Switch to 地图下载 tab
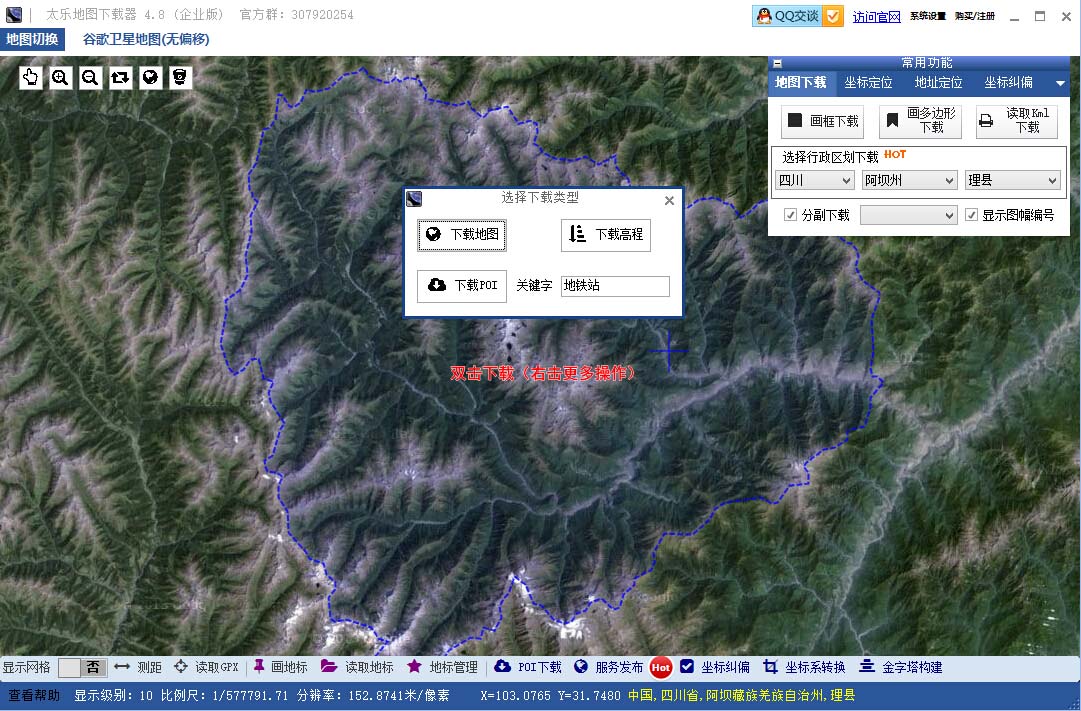 (800, 83)
